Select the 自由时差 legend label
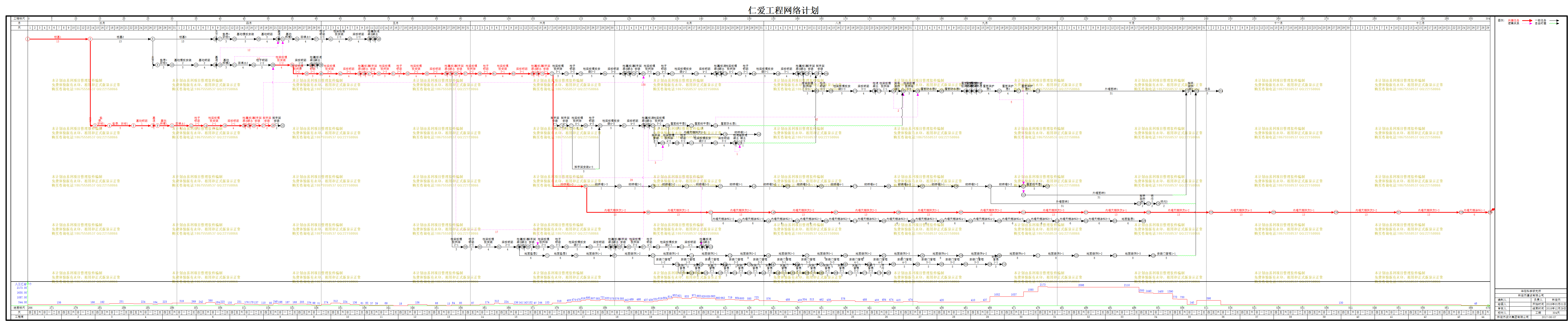 (1541, 24)
